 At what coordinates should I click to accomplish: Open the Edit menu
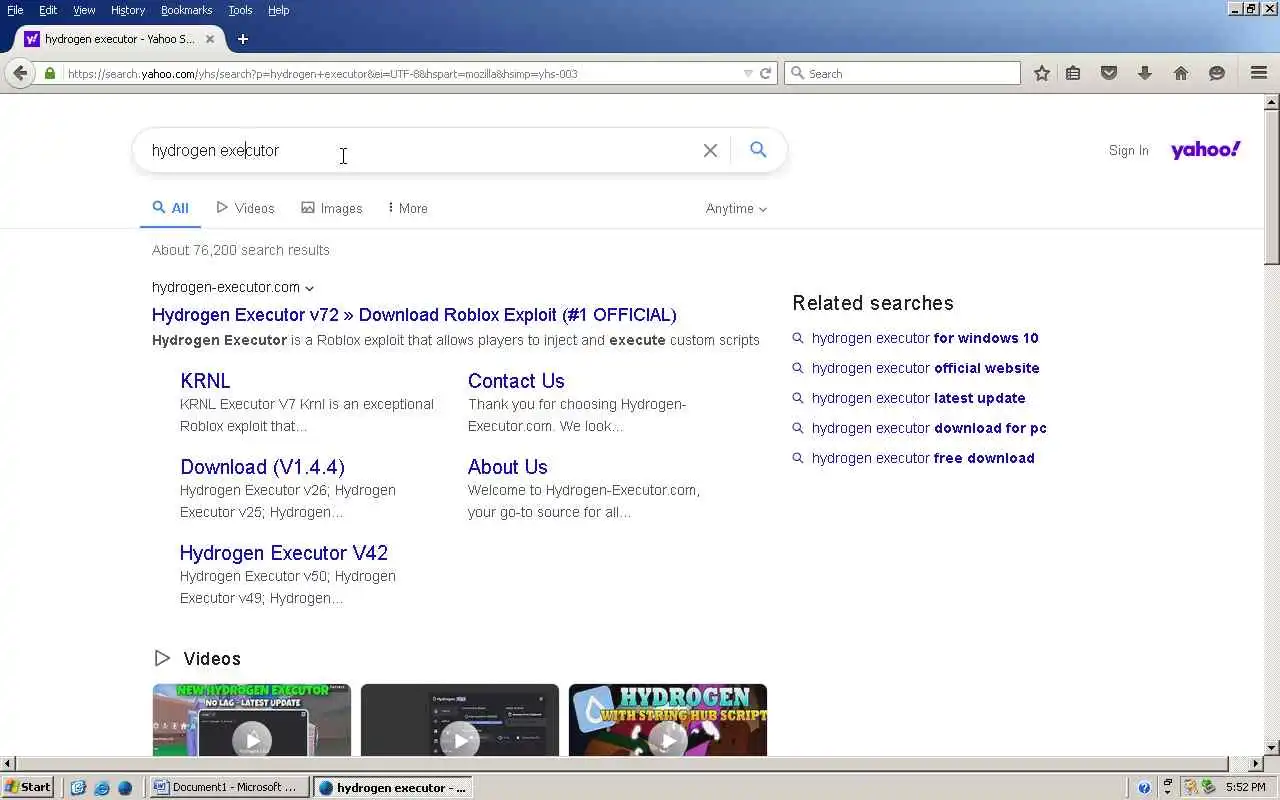coord(48,10)
